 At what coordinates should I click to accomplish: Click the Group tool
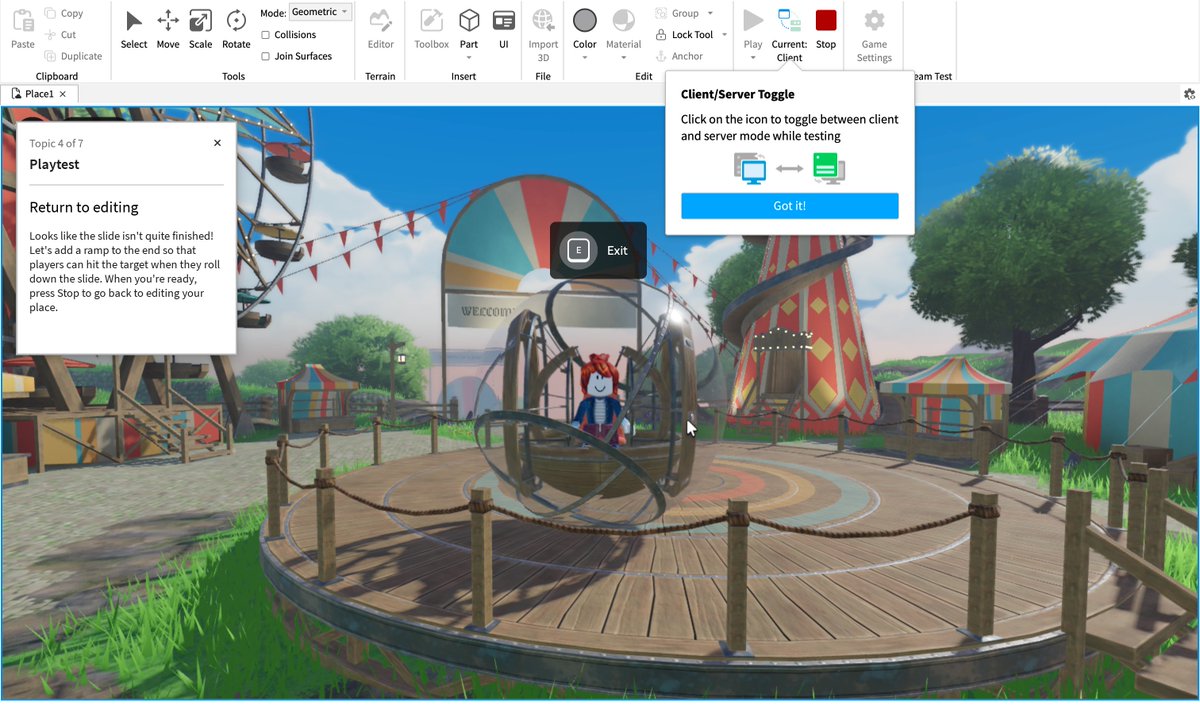[x=676, y=14]
